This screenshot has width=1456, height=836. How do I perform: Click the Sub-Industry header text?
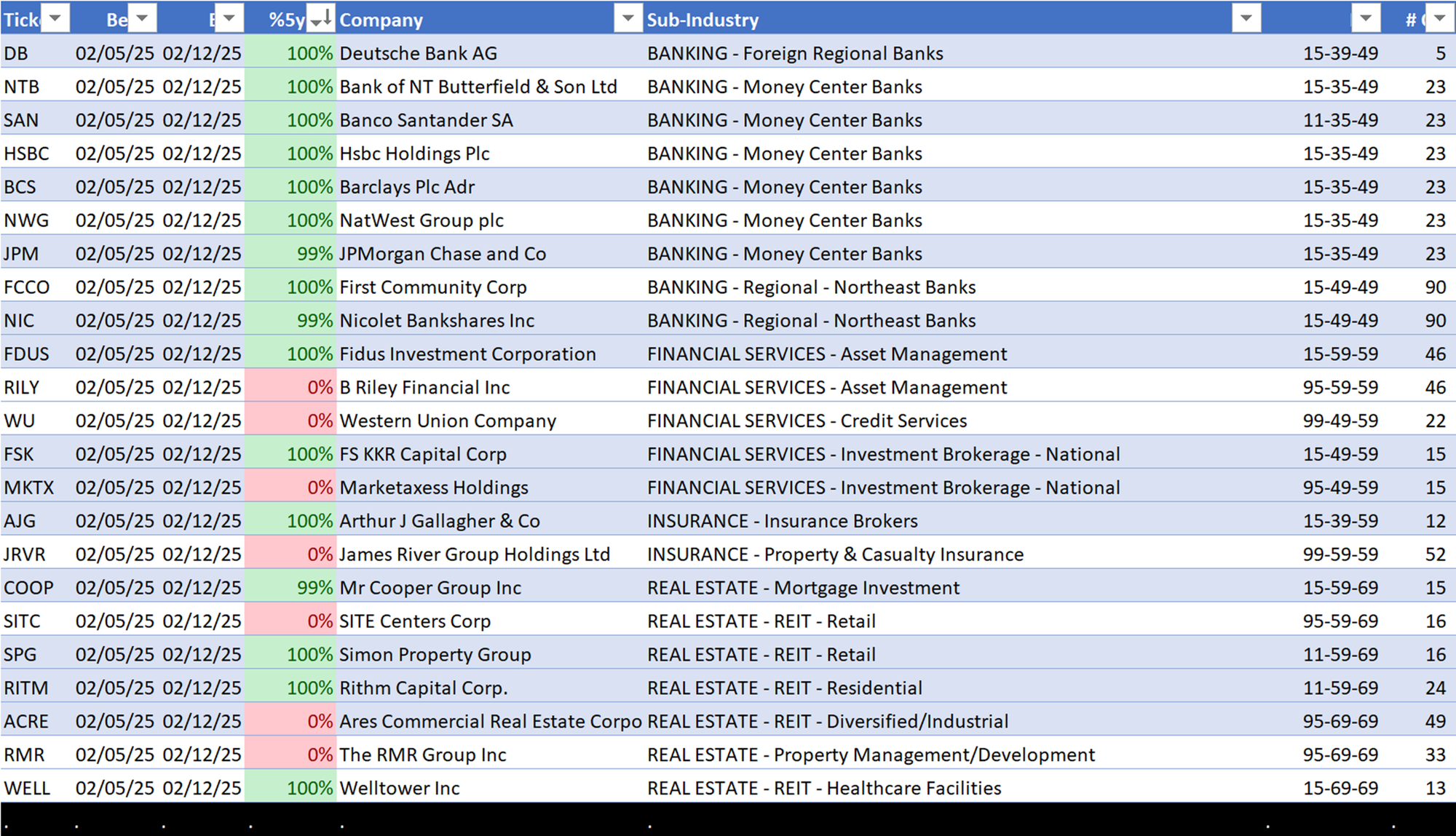[703, 20]
